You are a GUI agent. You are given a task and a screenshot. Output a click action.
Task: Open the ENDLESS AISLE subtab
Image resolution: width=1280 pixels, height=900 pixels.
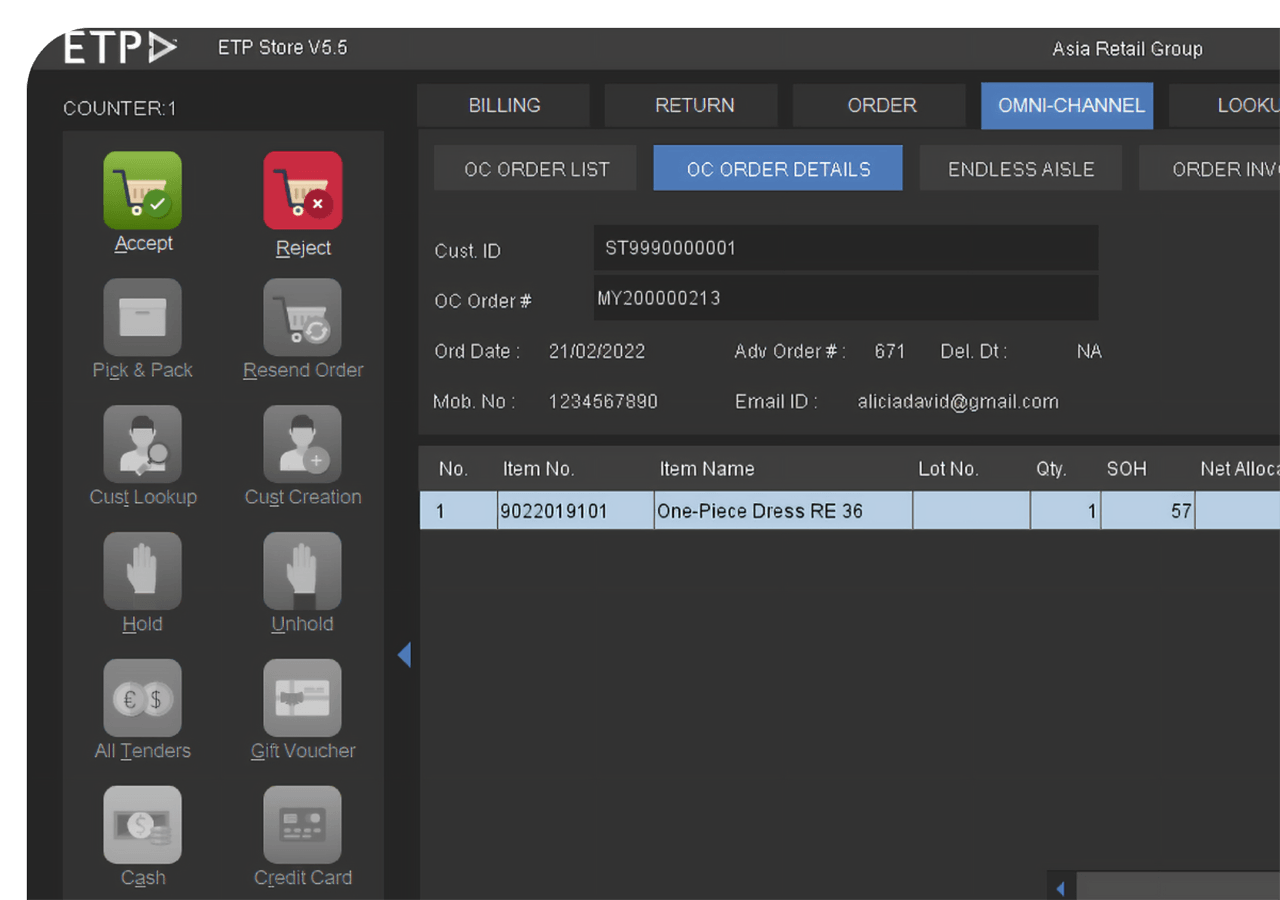pyautogui.click(x=1020, y=169)
